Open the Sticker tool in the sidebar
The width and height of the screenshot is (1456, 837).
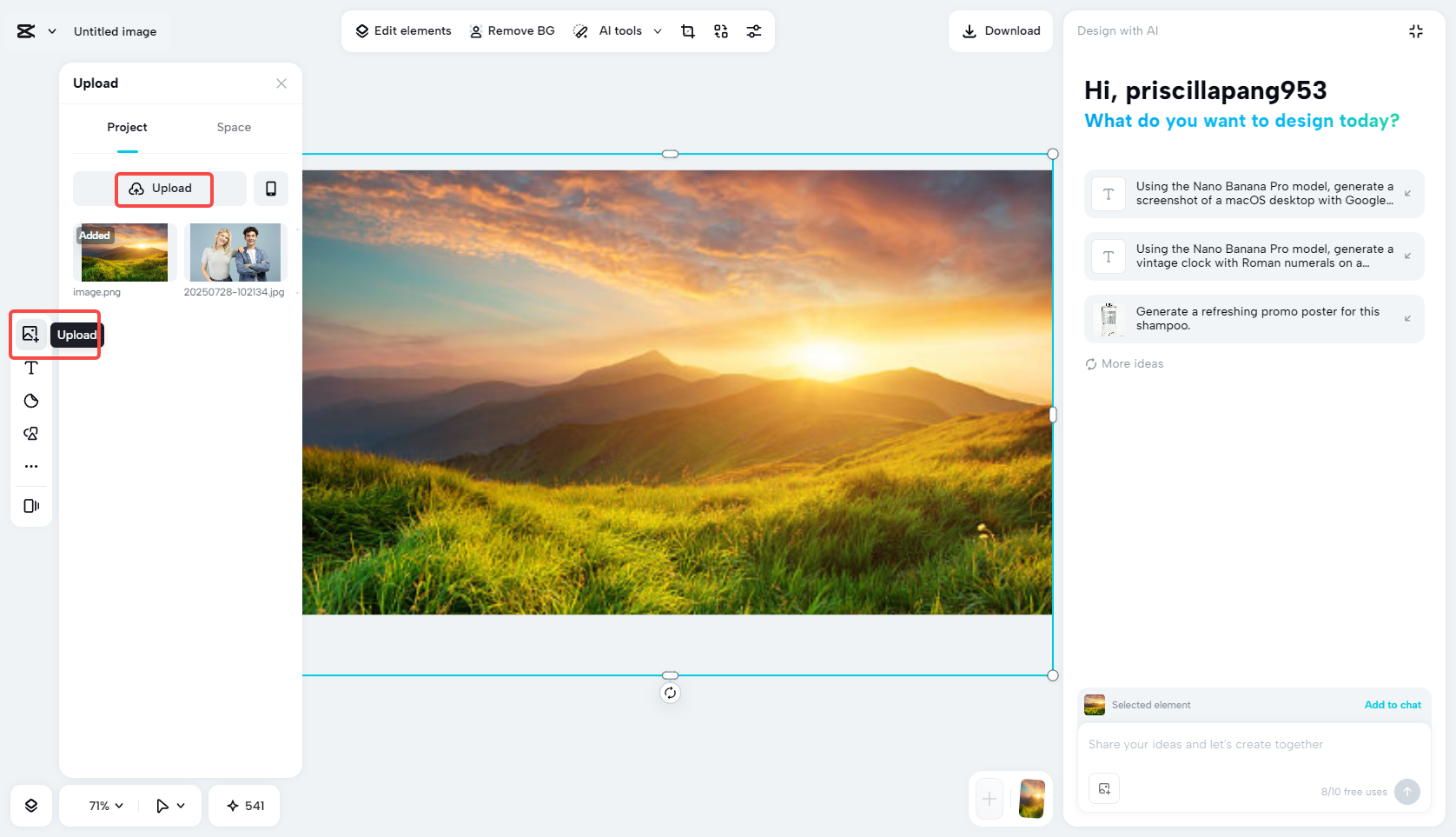(30, 401)
